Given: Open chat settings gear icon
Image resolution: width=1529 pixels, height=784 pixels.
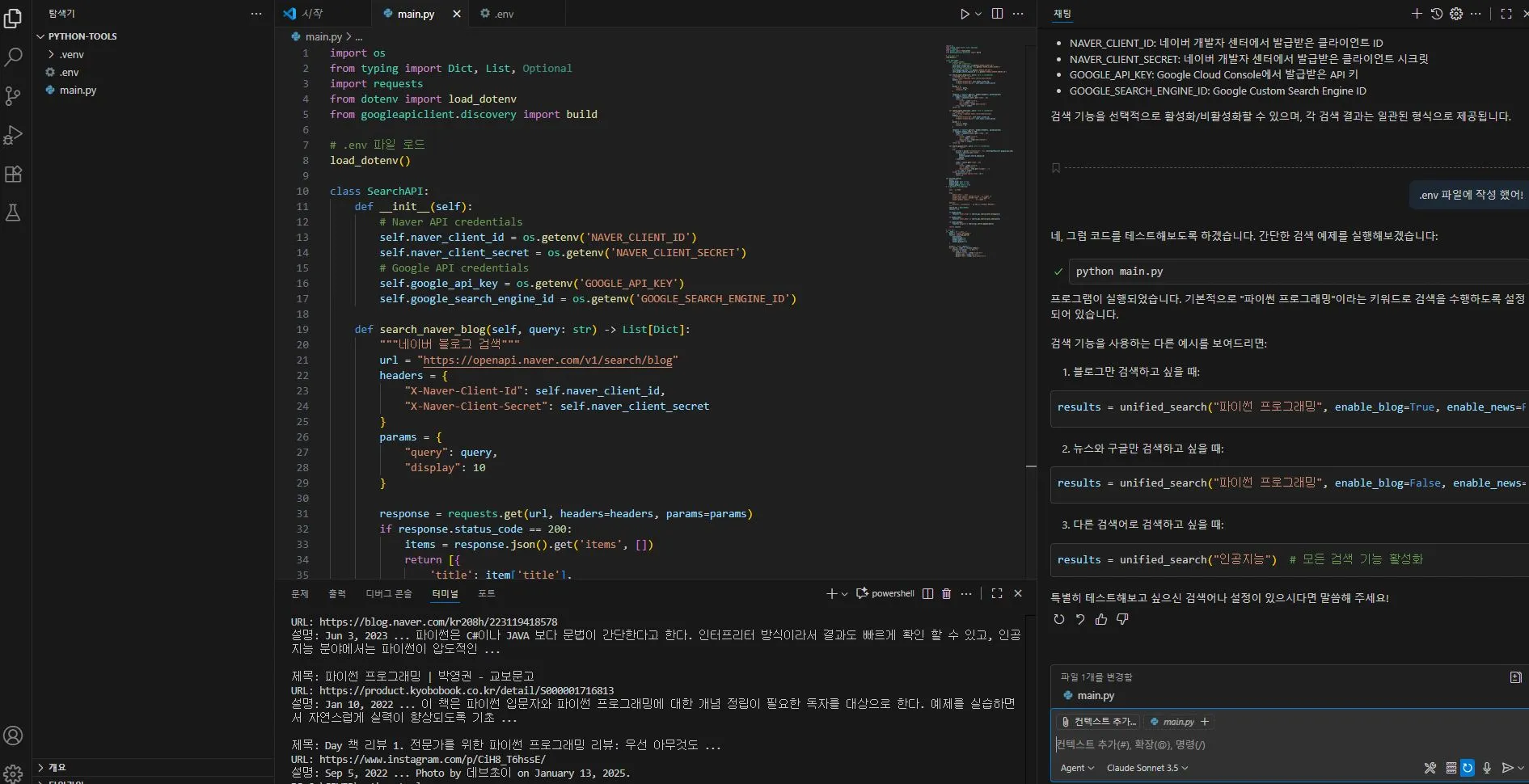Looking at the screenshot, I should (x=1455, y=14).
